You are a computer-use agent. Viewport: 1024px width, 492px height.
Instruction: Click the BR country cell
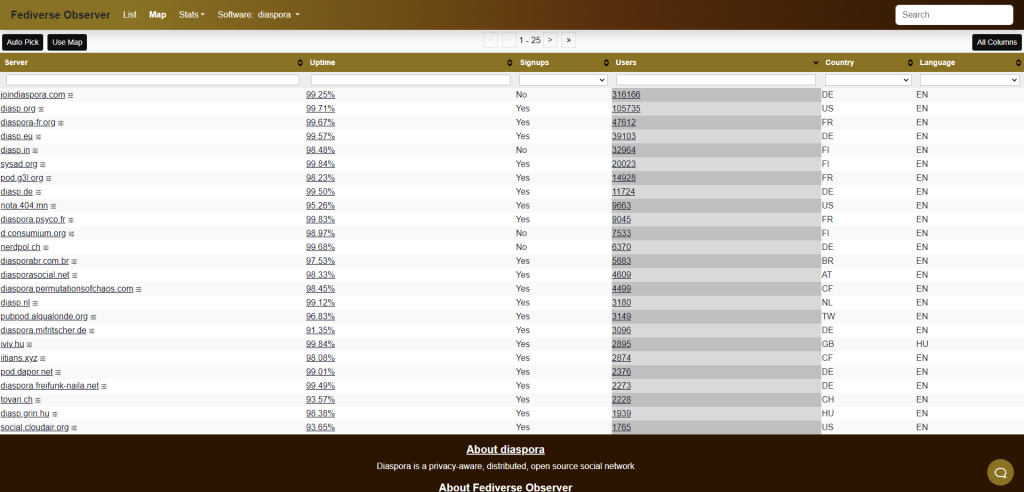(x=827, y=261)
